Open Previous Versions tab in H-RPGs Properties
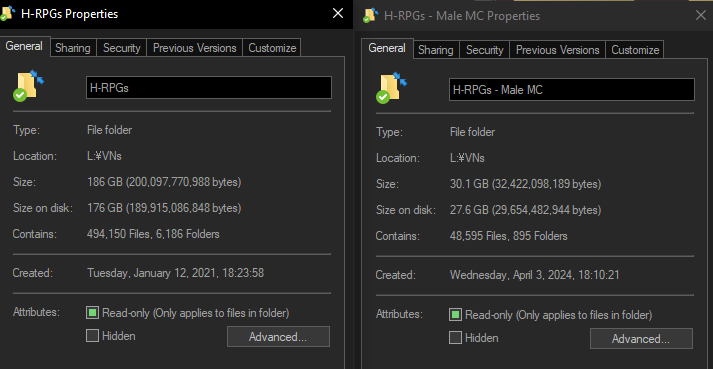 [x=195, y=48]
